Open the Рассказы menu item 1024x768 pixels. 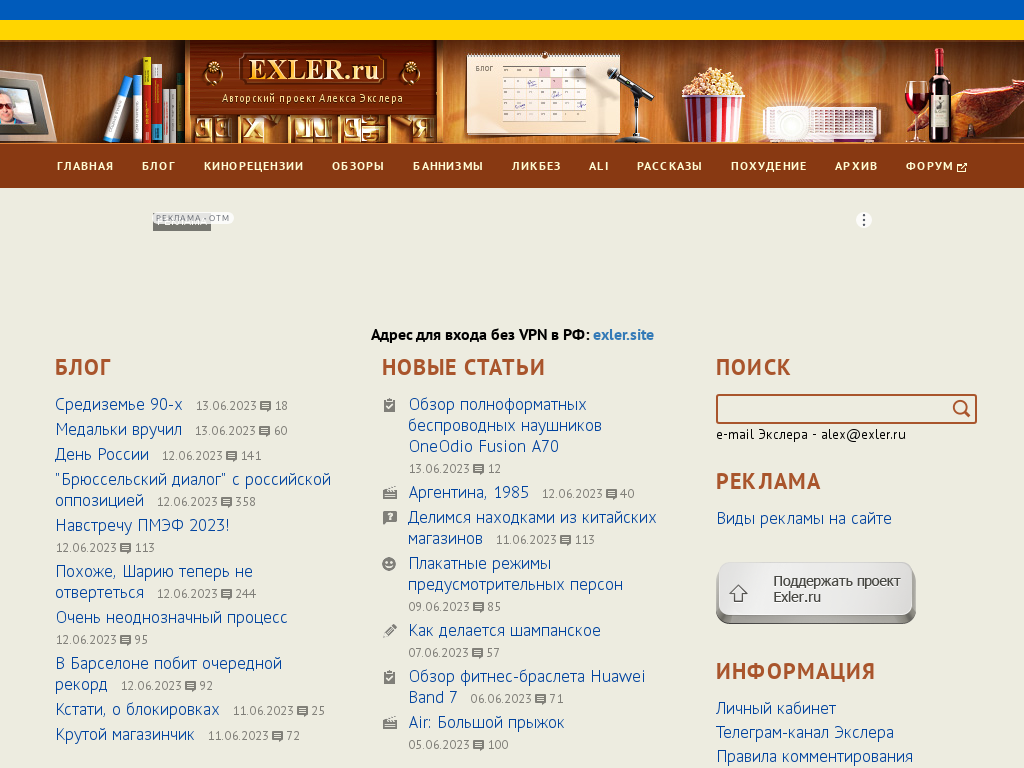point(669,167)
